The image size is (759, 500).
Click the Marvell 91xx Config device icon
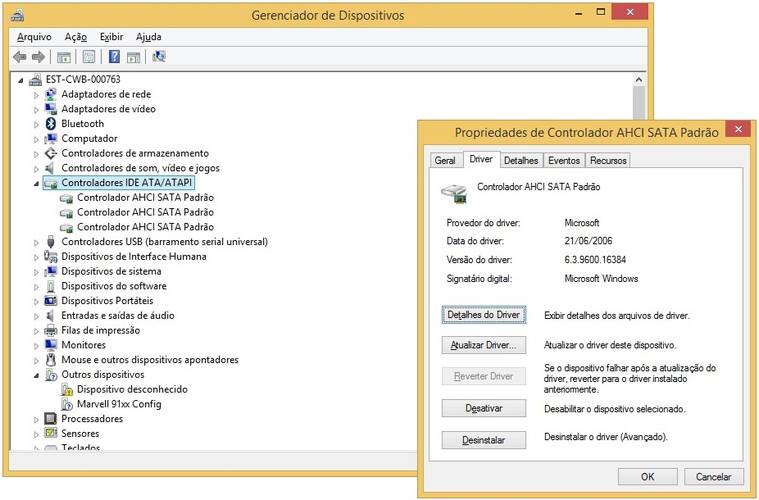(67, 404)
